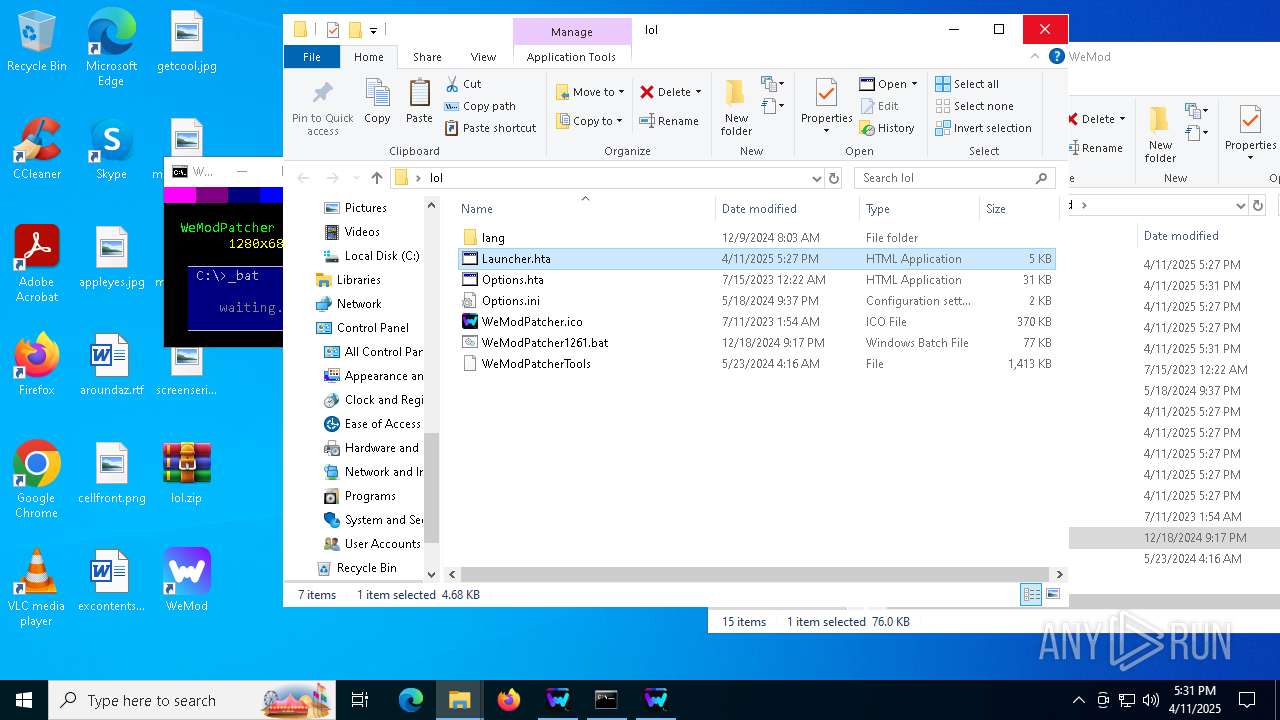Open lol.zip archive on desktop
Image resolution: width=1280 pixels, height=720 pixels.
pos(187,473)
